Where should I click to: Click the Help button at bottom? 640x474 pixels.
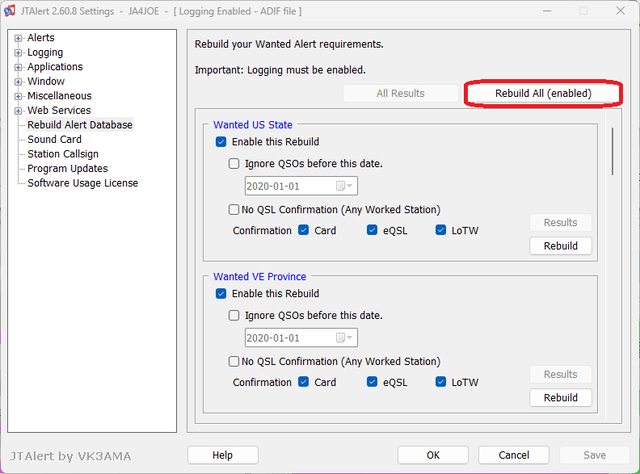[222, 455]
